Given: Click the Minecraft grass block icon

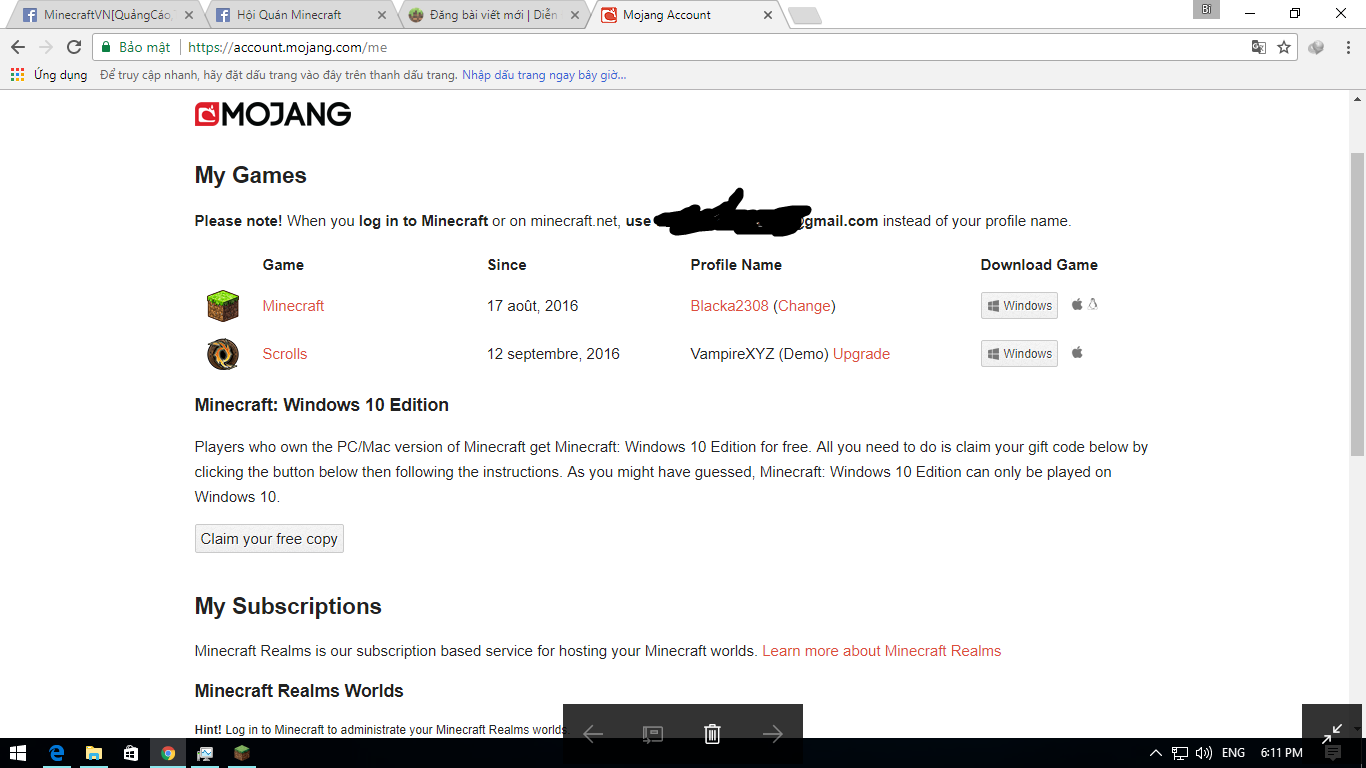Looking at the screenshot, I should [x=223, y=306].
